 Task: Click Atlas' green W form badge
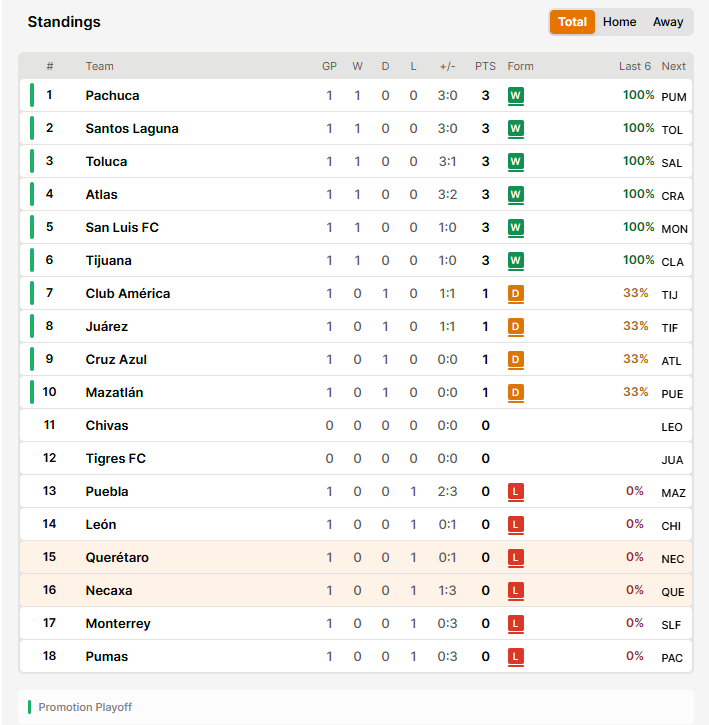click(515, 195)
